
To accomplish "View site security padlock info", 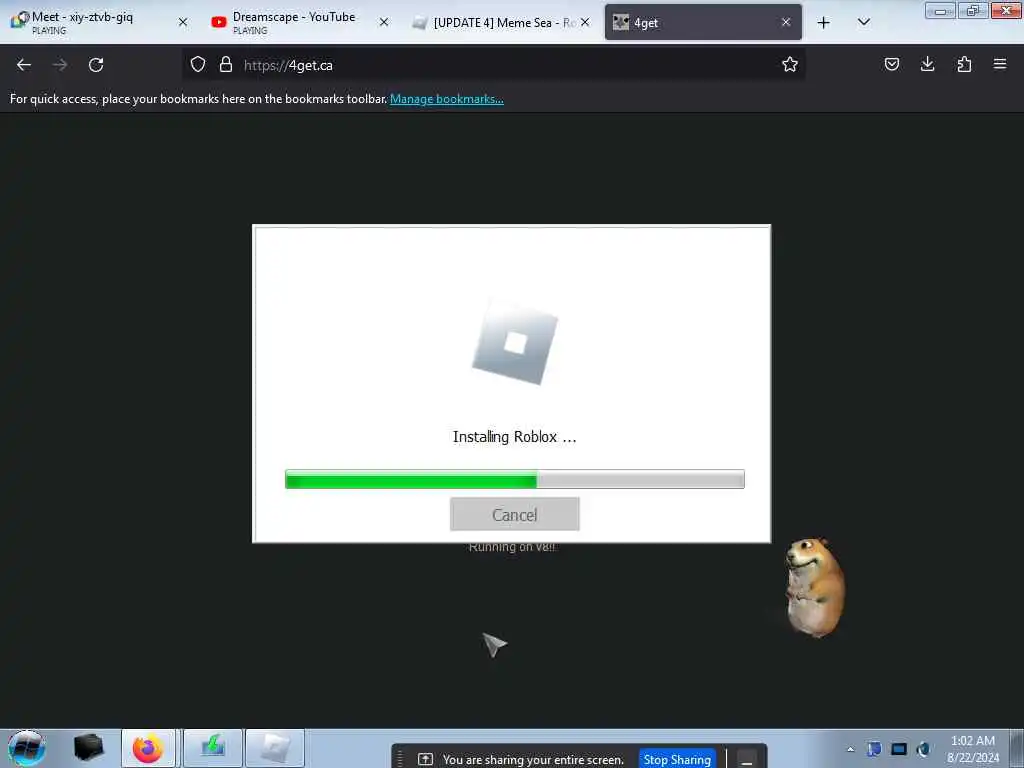I will click(226, 64).
